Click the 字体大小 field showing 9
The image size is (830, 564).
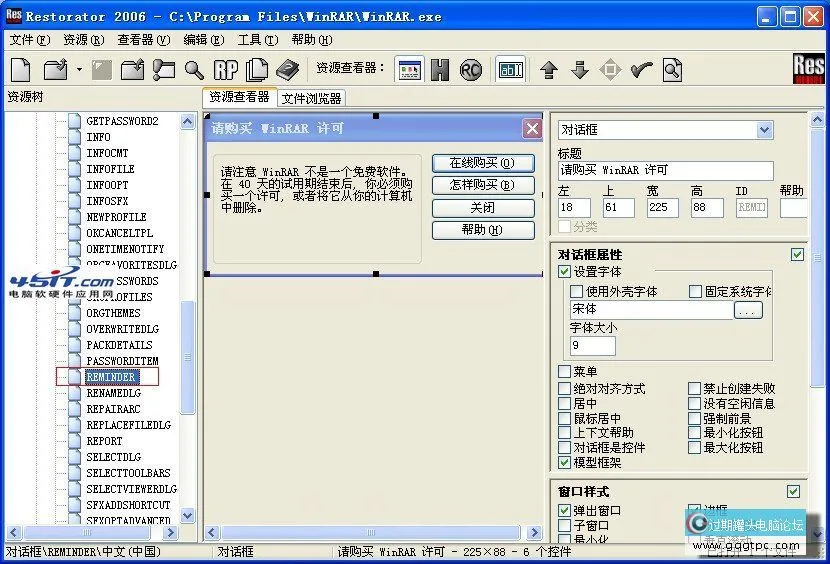pos(593,346)
